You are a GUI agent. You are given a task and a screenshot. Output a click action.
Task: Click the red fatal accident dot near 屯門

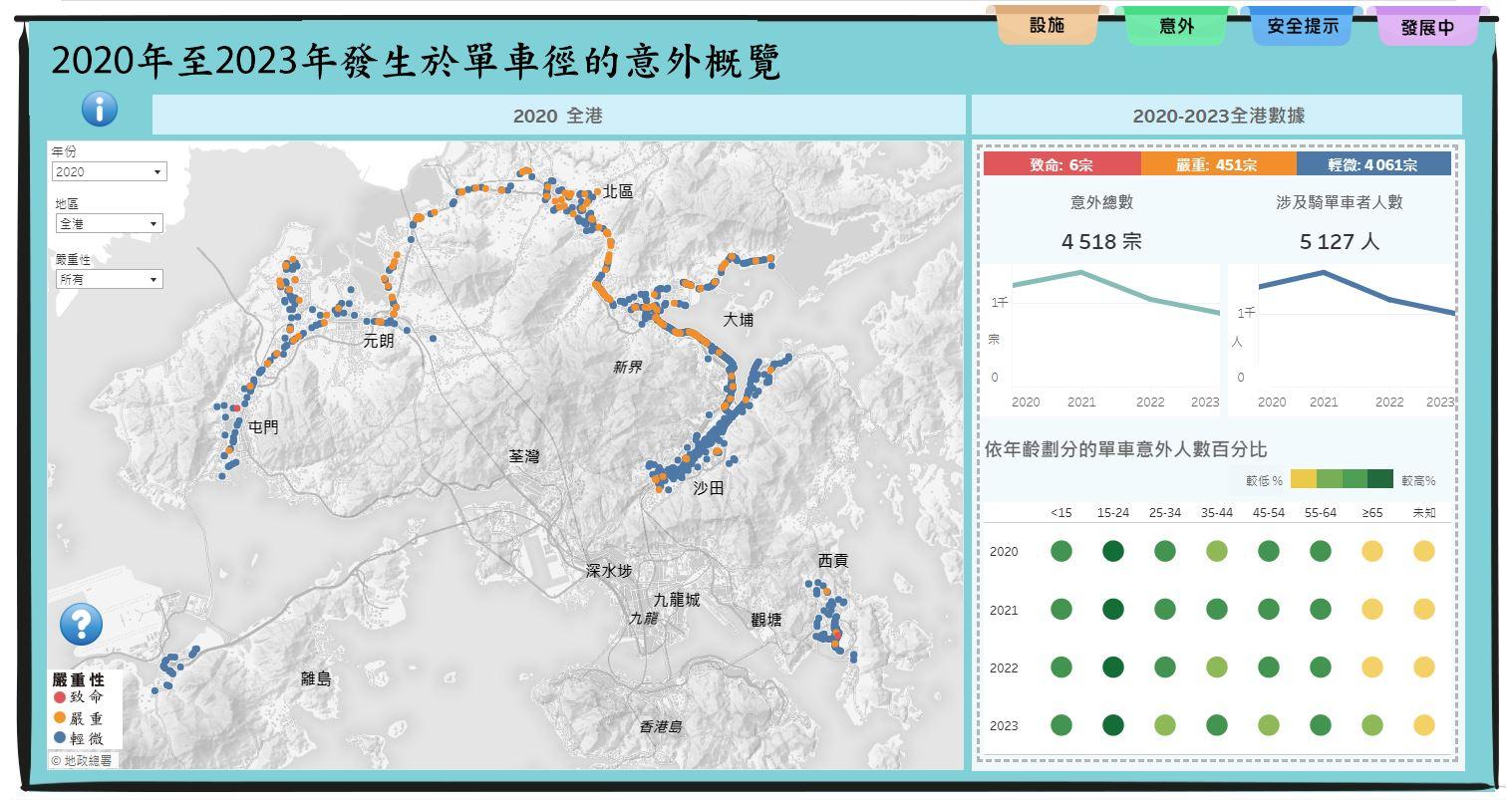tap(236, 407)
